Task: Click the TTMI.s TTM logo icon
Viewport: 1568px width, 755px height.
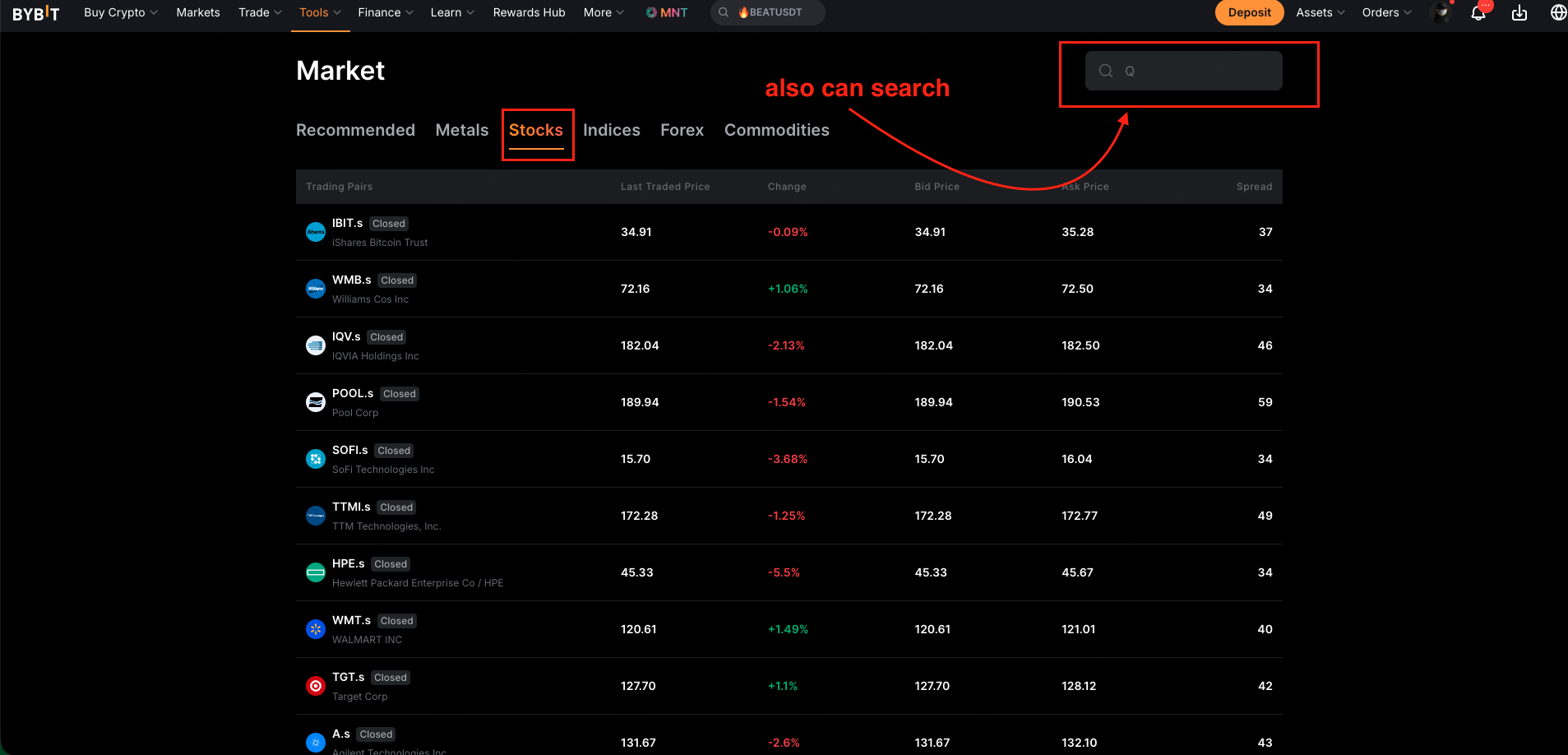Action: pos(316,516)
